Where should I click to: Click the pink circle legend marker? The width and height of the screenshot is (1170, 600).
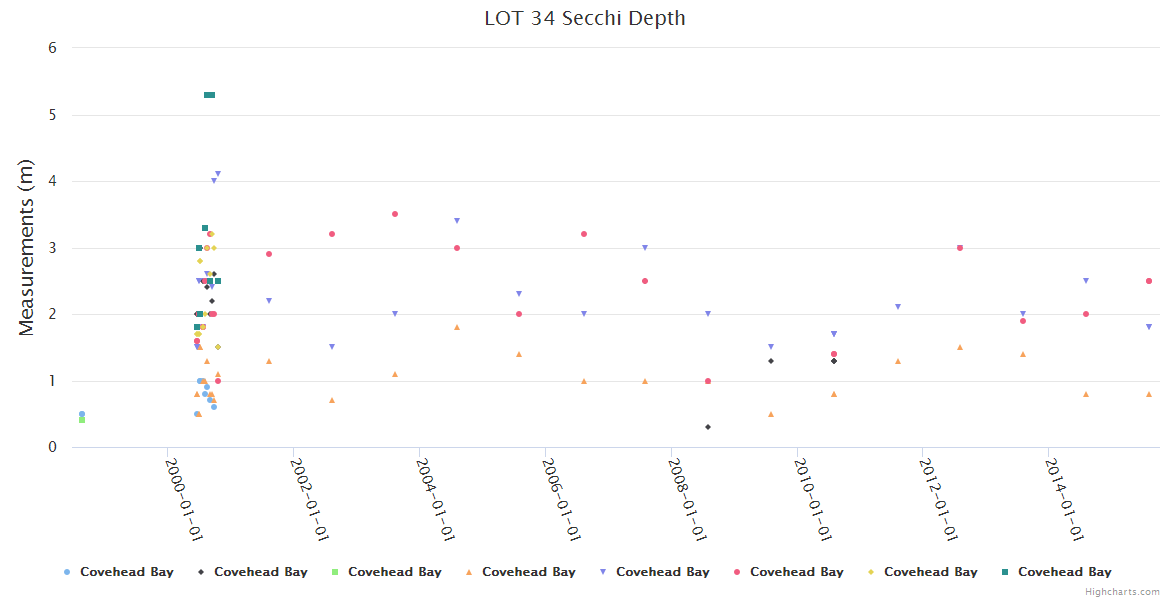[x=737, y=572]
